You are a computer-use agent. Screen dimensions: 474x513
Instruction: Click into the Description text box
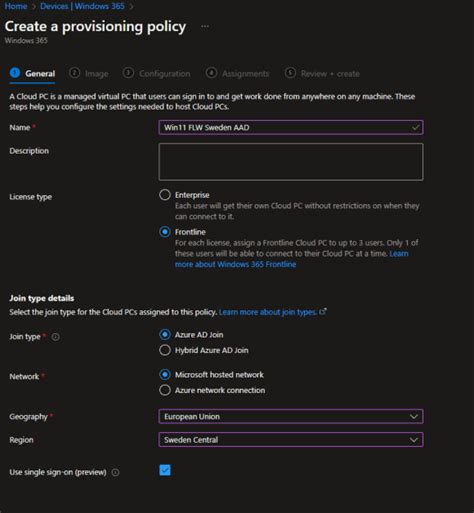click(291, 162)
